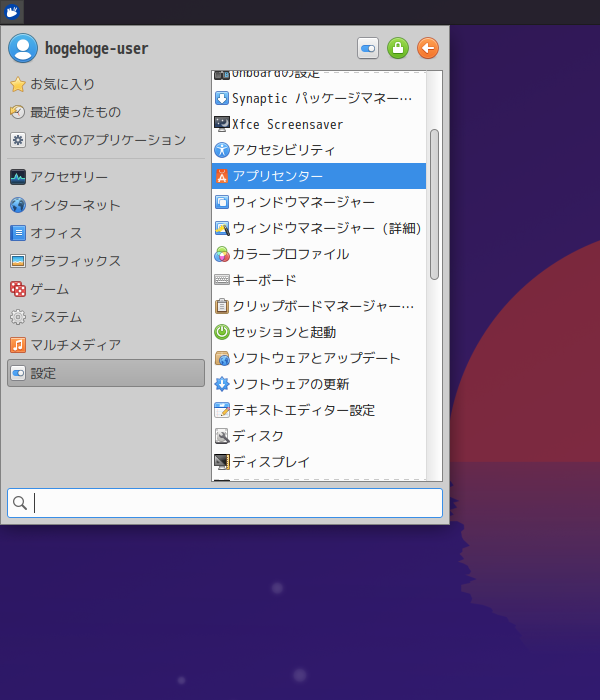Open アクセシビリティ accessibility icon
Image resolution: width=600 pixels, height=700 pixels.
click(x=222, y=150)
